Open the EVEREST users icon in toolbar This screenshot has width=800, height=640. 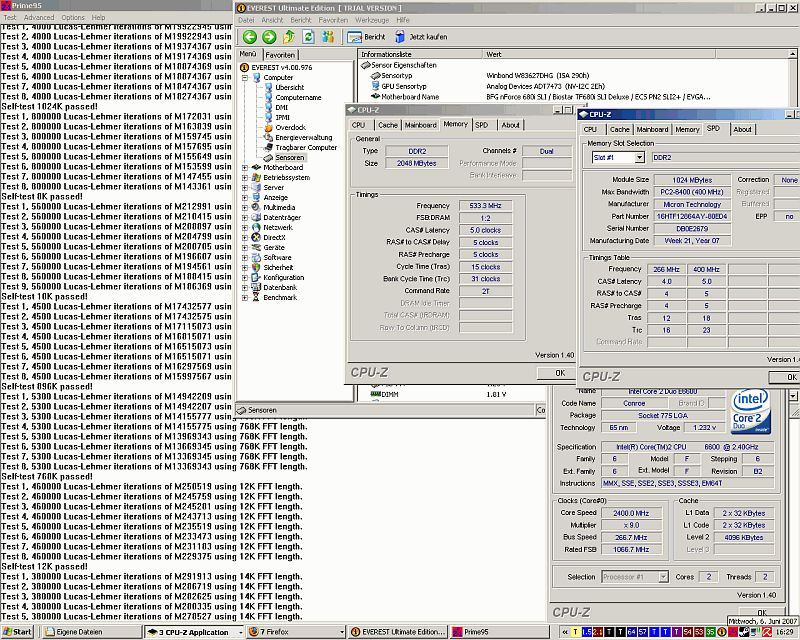(328, 37)
